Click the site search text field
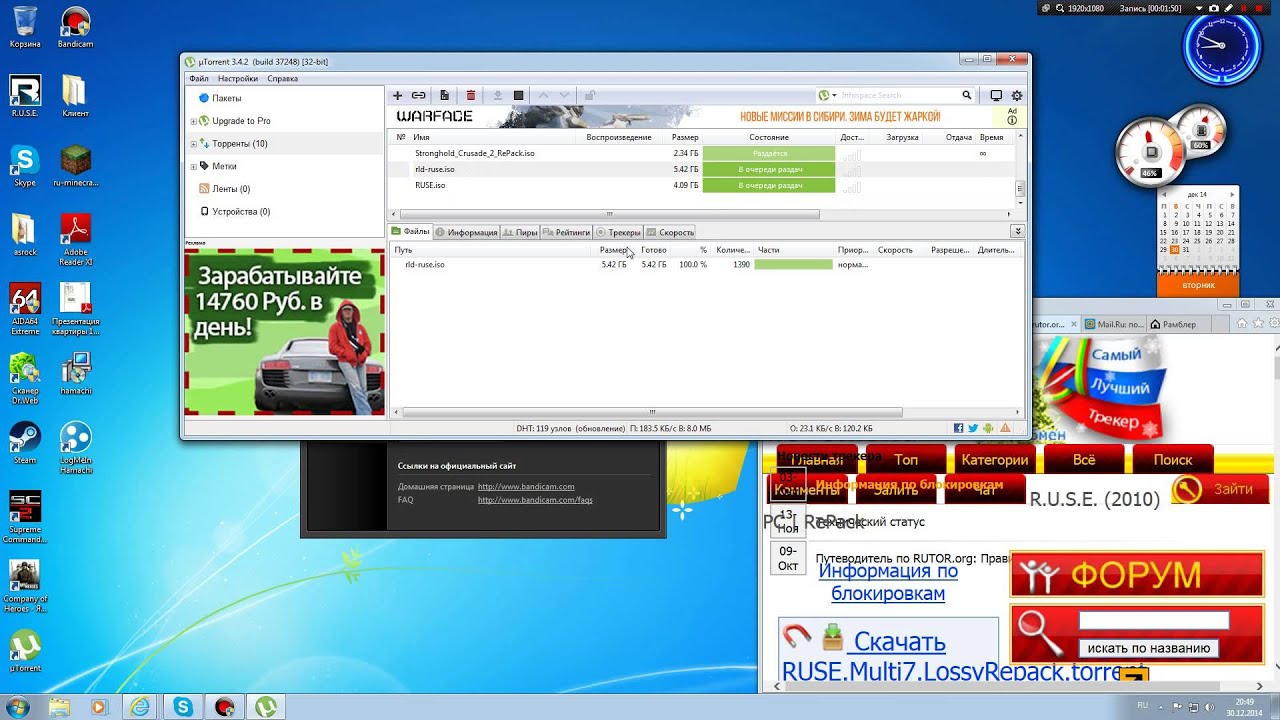This screenshot has height=720, width=1280. (1153, 621)
